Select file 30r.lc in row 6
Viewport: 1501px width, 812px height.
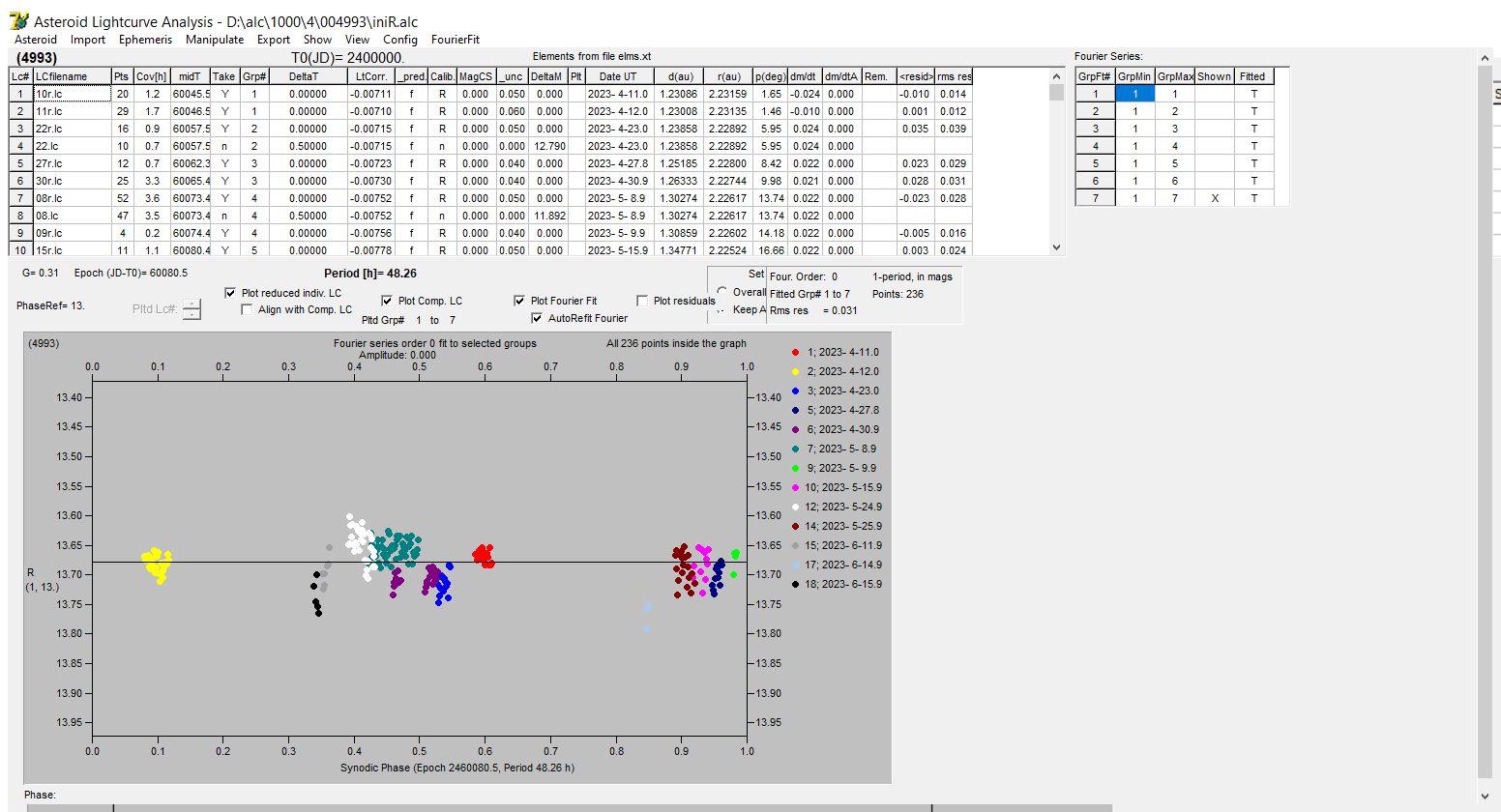point(73,181)
